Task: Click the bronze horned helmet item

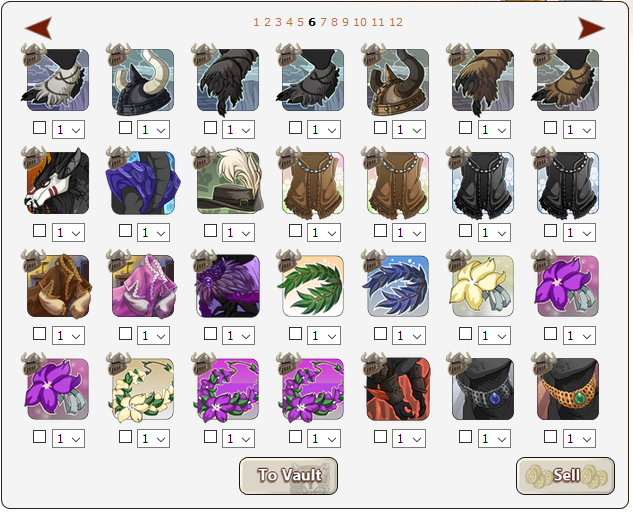Action: (x=398, y=80)
